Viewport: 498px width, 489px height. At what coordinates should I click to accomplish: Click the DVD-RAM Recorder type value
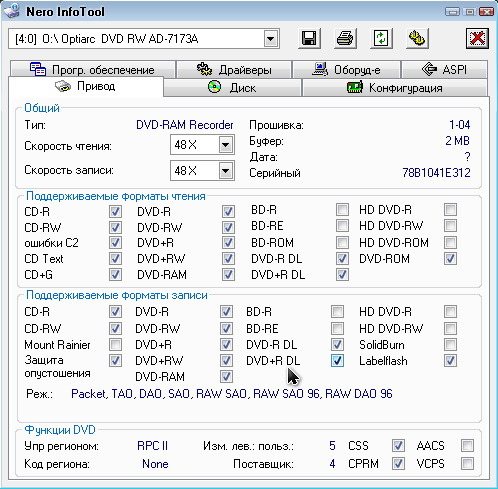pyautogui.click(x=185, y=125)
